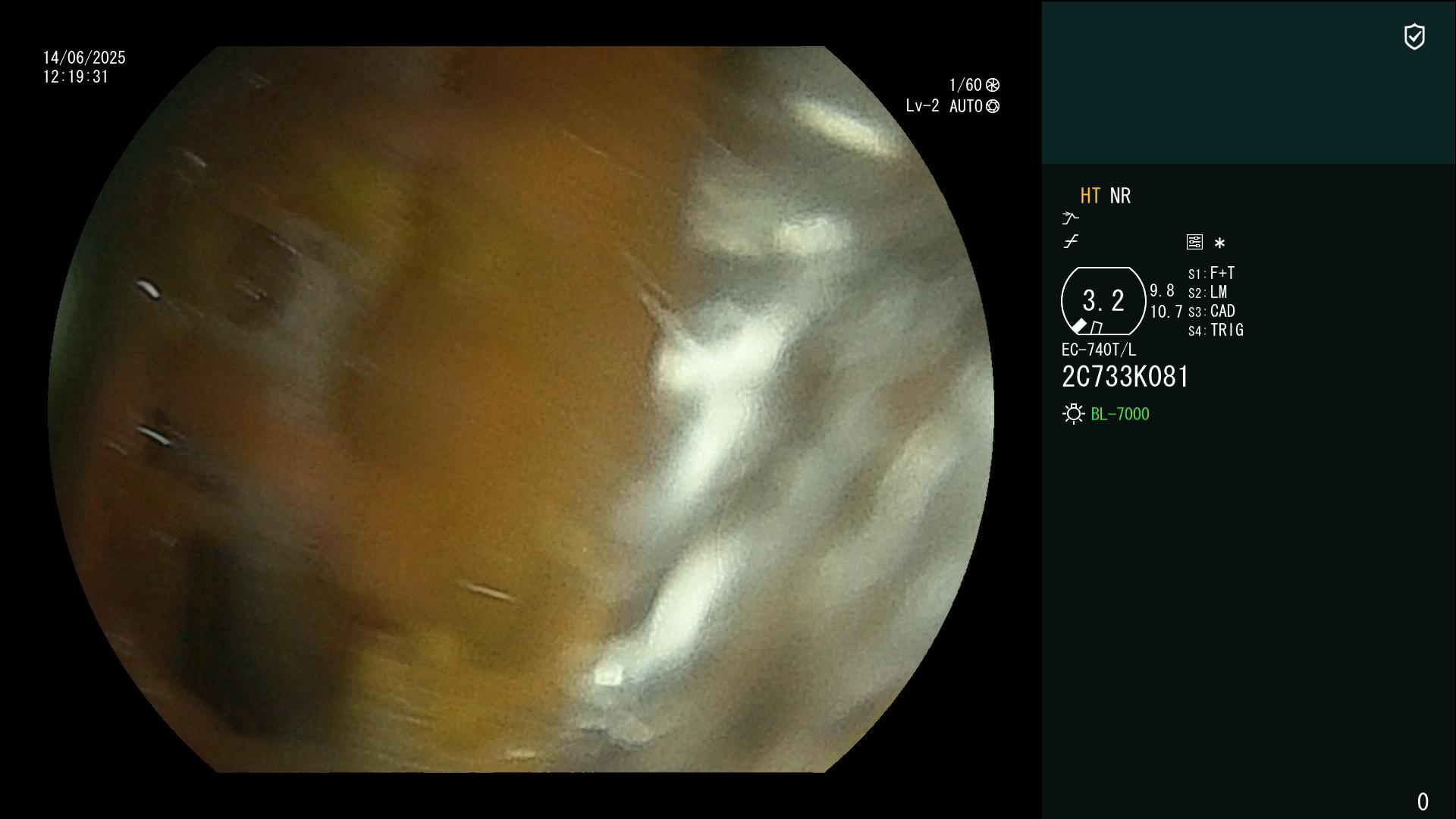The image size is (1456, 819).
Task: Click the shield checkmark icon in the corner
Action: 1414,36
